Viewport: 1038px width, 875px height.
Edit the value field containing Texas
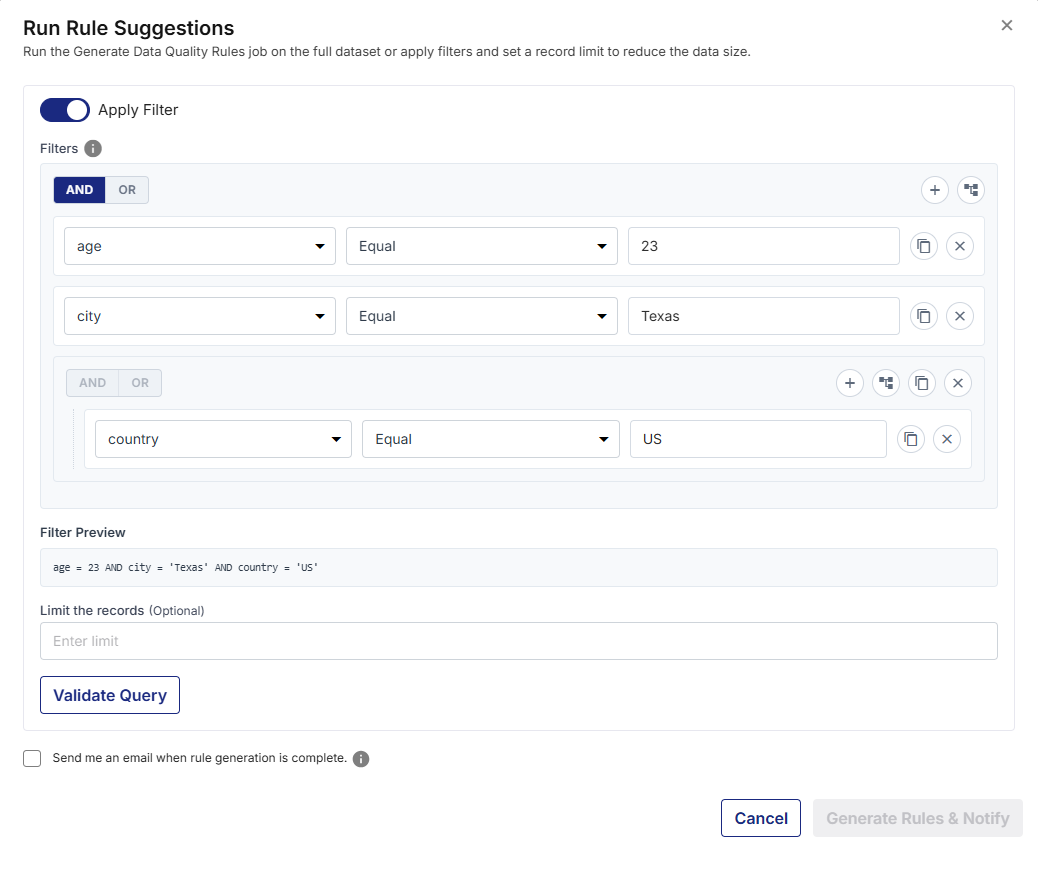[764, 316]
